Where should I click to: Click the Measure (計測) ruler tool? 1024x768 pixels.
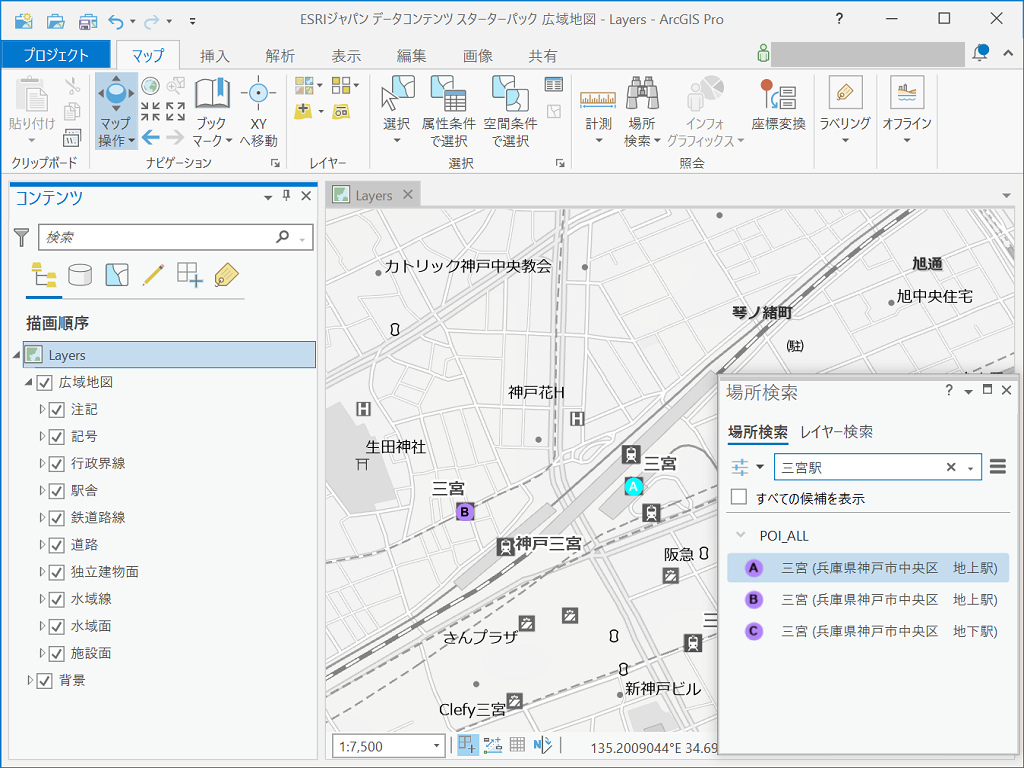point(598,111)
